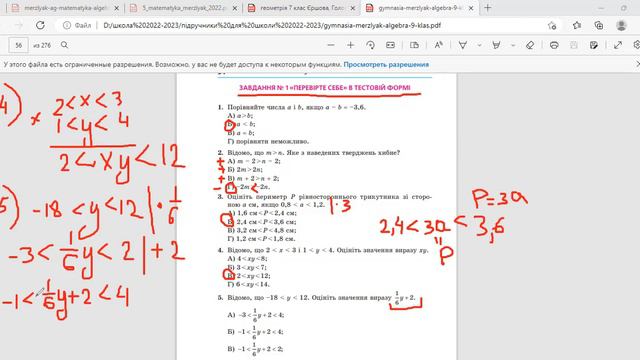Open the page view options
This screenshot has height=360, width=640.
click(414, 45)
